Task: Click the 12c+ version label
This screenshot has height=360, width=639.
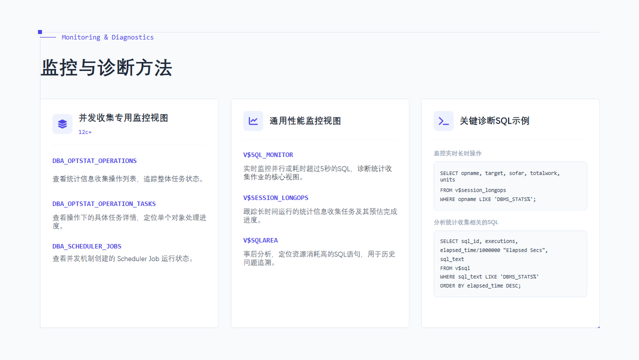Action: [85, 132]
